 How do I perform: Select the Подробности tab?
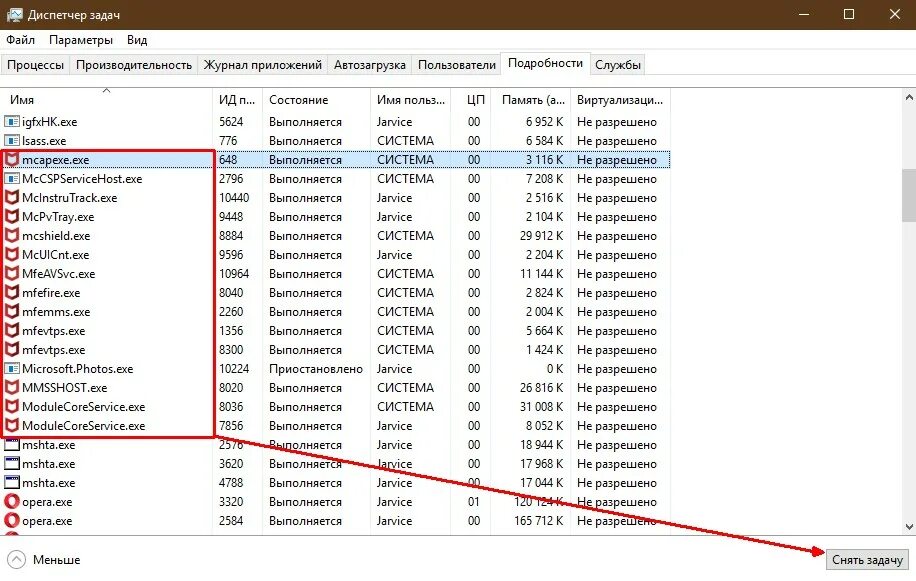coord(545,63)
